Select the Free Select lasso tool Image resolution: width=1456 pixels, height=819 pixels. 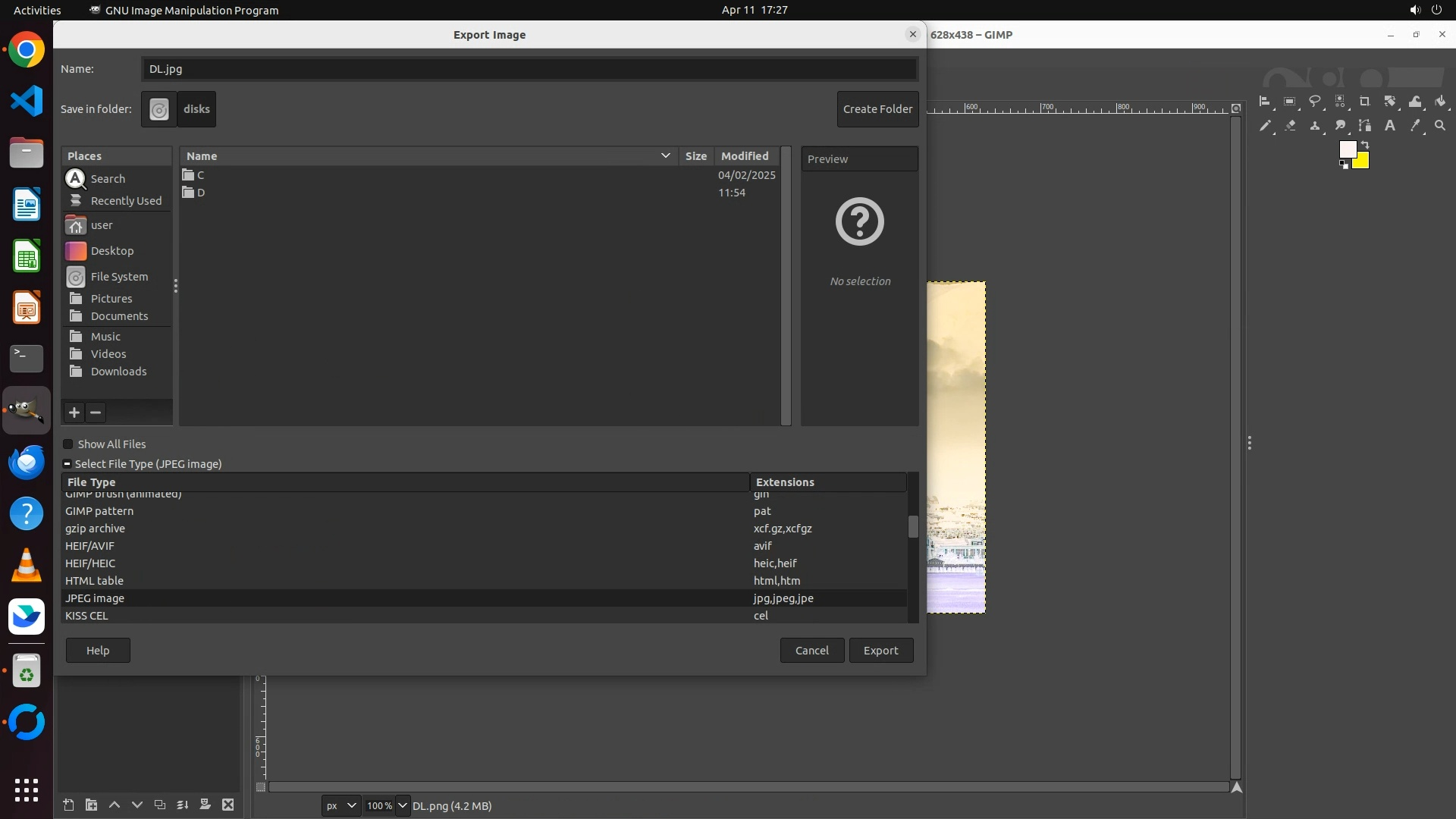1315,102
